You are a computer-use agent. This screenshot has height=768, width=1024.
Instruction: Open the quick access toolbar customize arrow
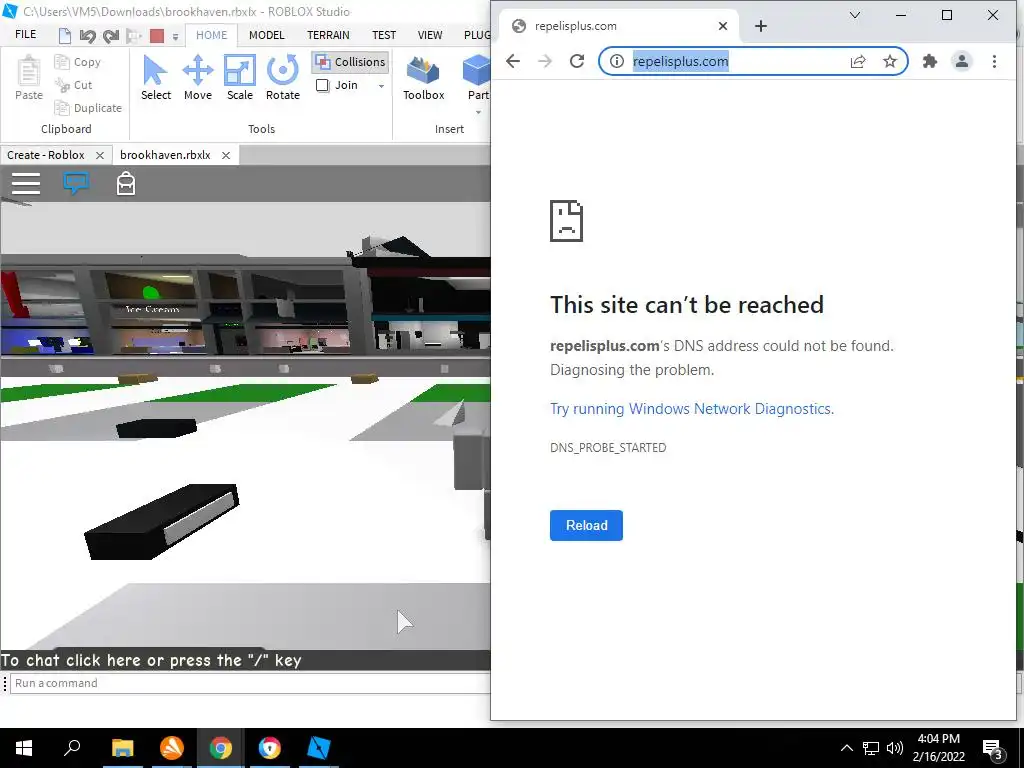pos(175,37)
